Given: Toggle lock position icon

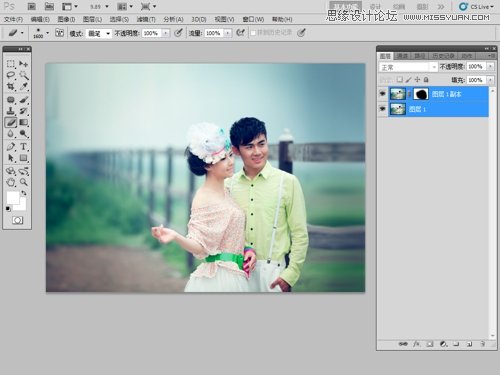Looking at the screenshot, I should click(x=417, y=80).
